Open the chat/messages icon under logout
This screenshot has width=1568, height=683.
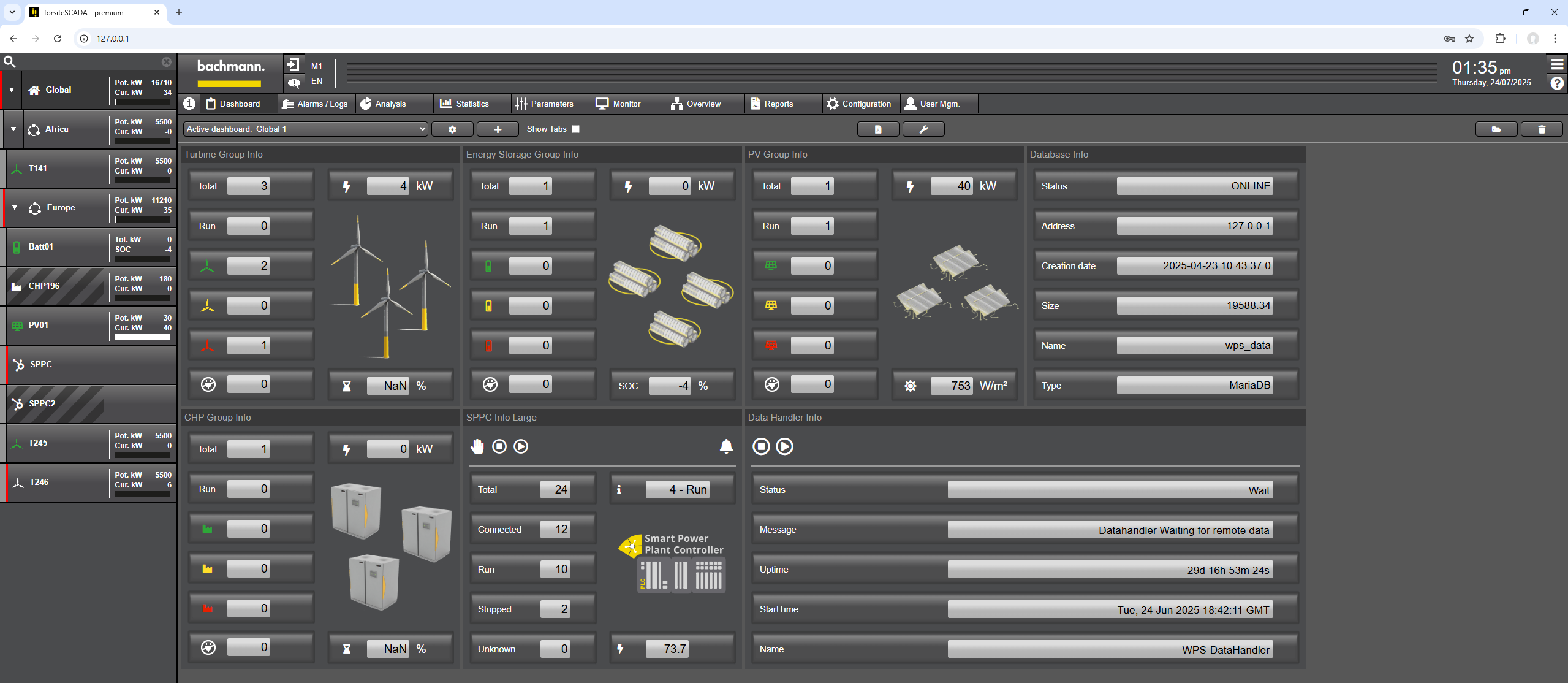293,82
